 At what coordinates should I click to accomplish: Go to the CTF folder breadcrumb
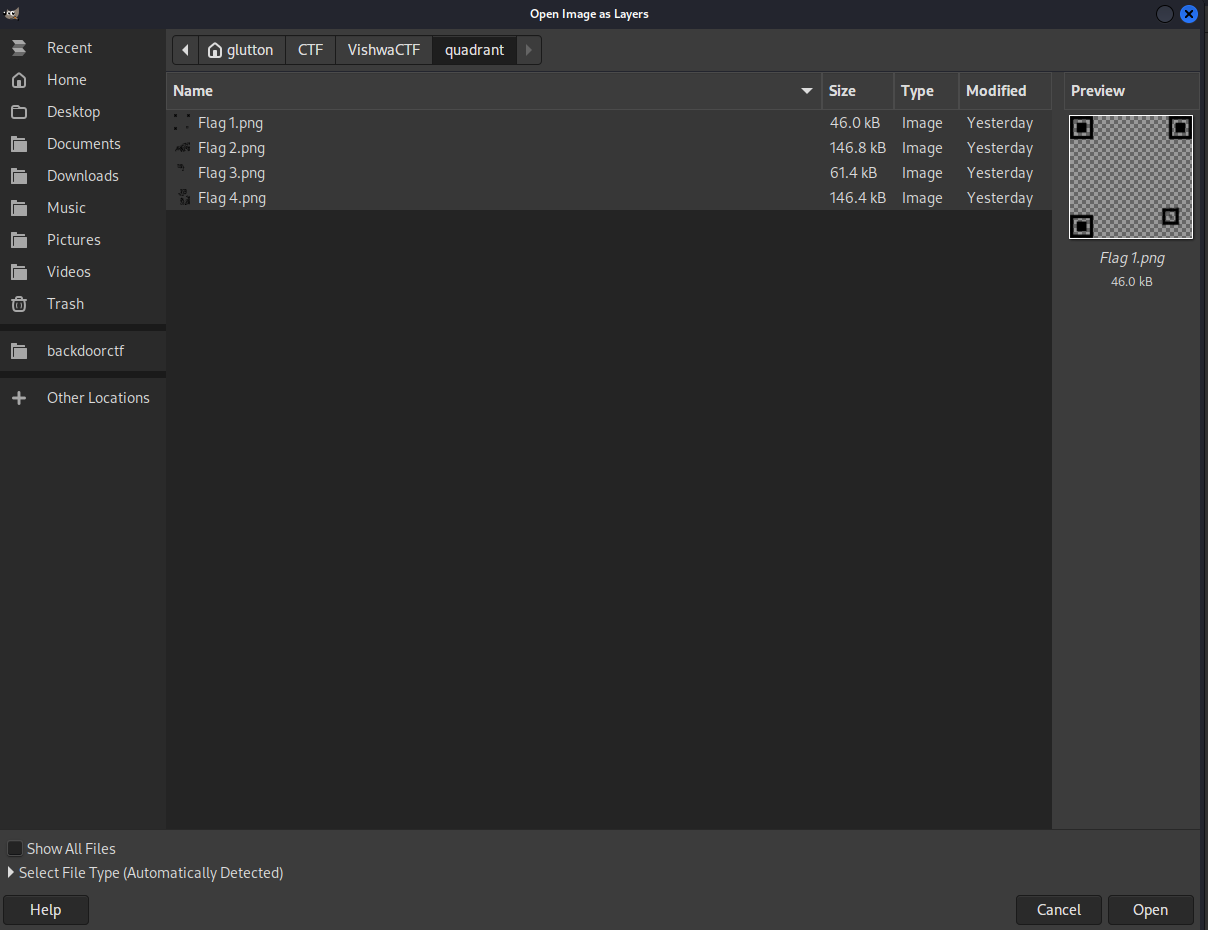[x=310, y=50]
